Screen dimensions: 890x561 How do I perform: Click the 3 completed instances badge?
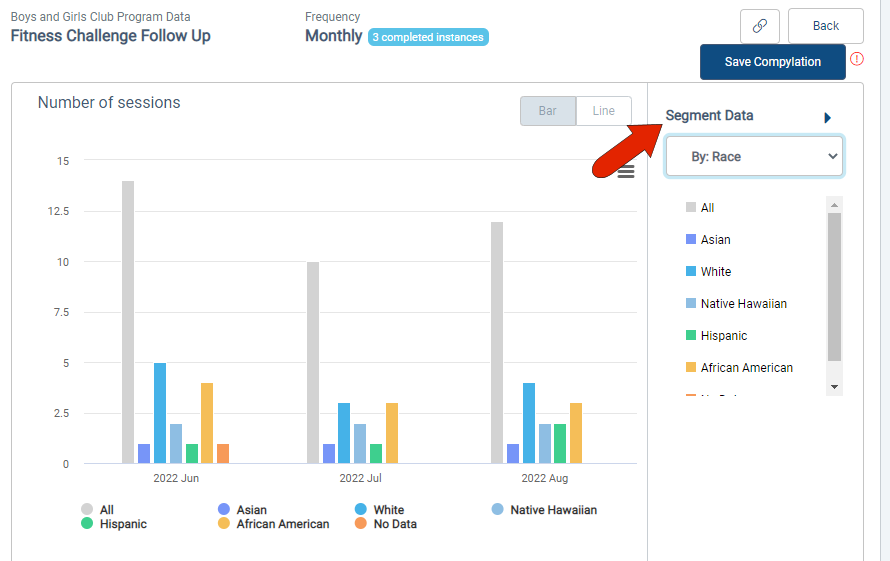[x=428, y=37]
